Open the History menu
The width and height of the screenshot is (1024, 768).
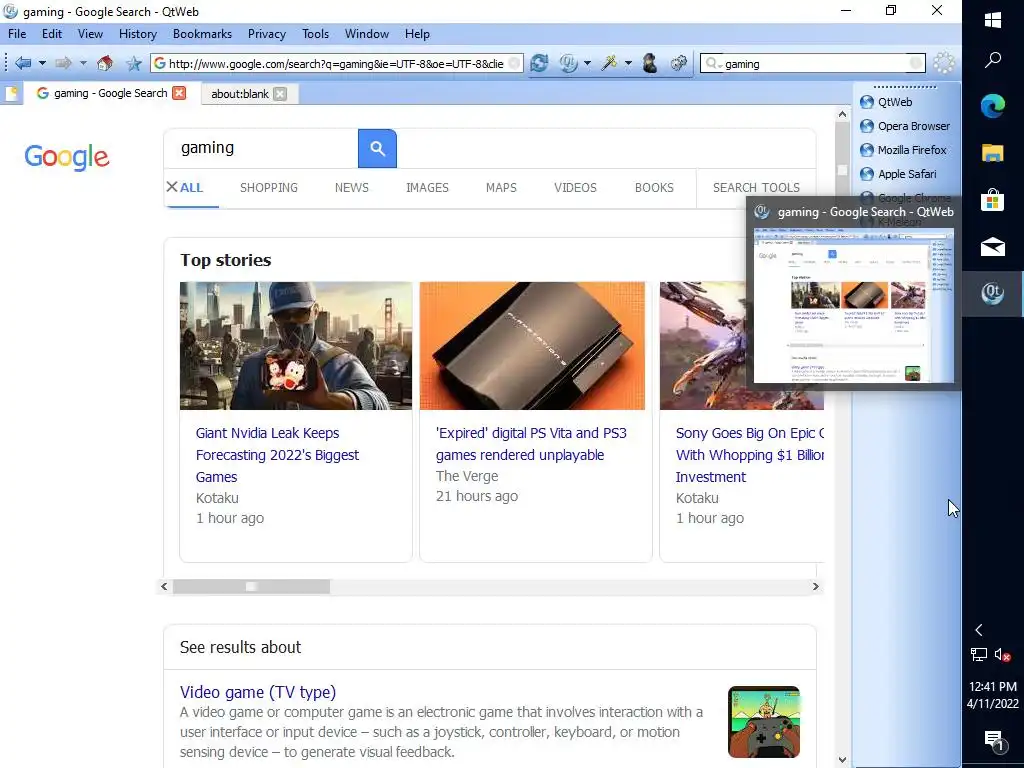click(x=137, y=34)
